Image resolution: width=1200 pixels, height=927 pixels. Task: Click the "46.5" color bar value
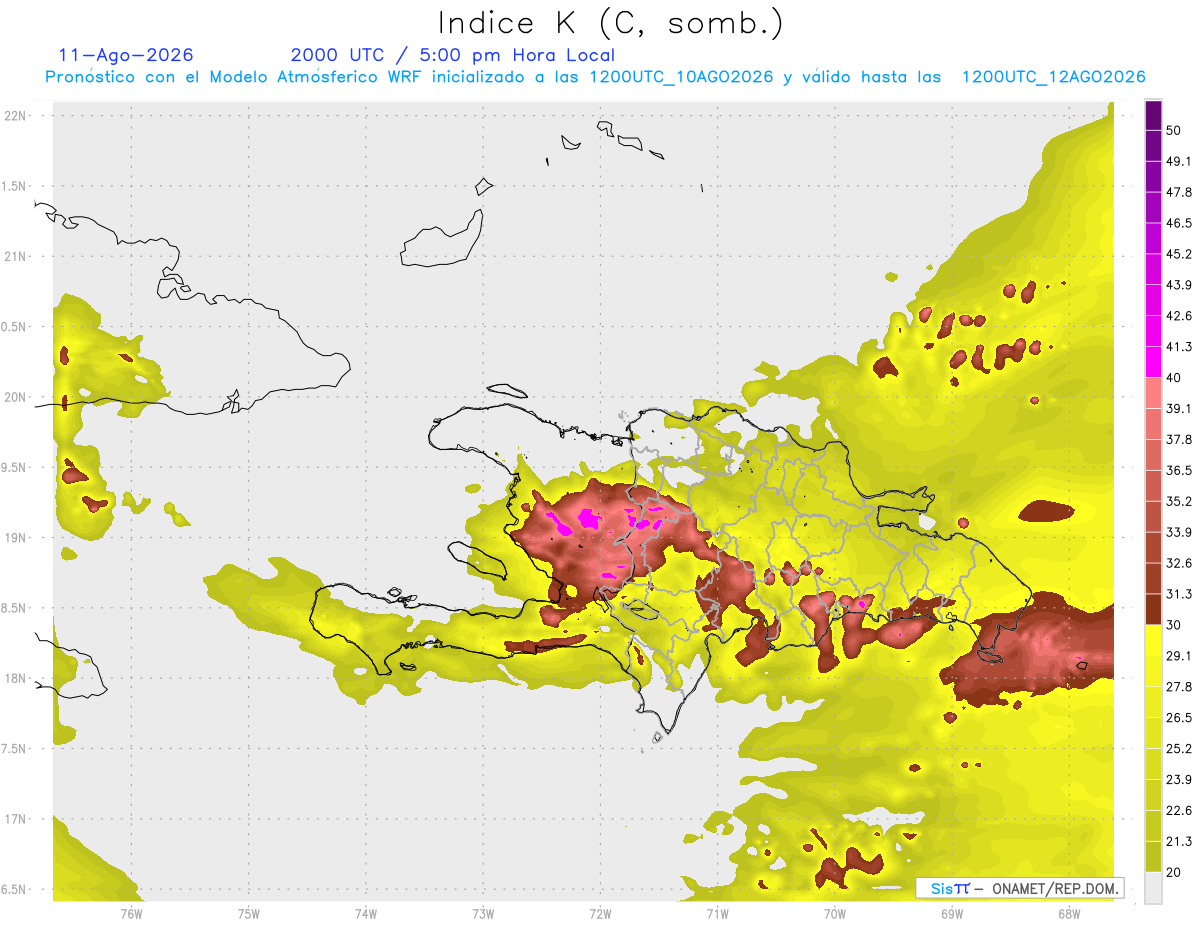(x=1179, y=223)
